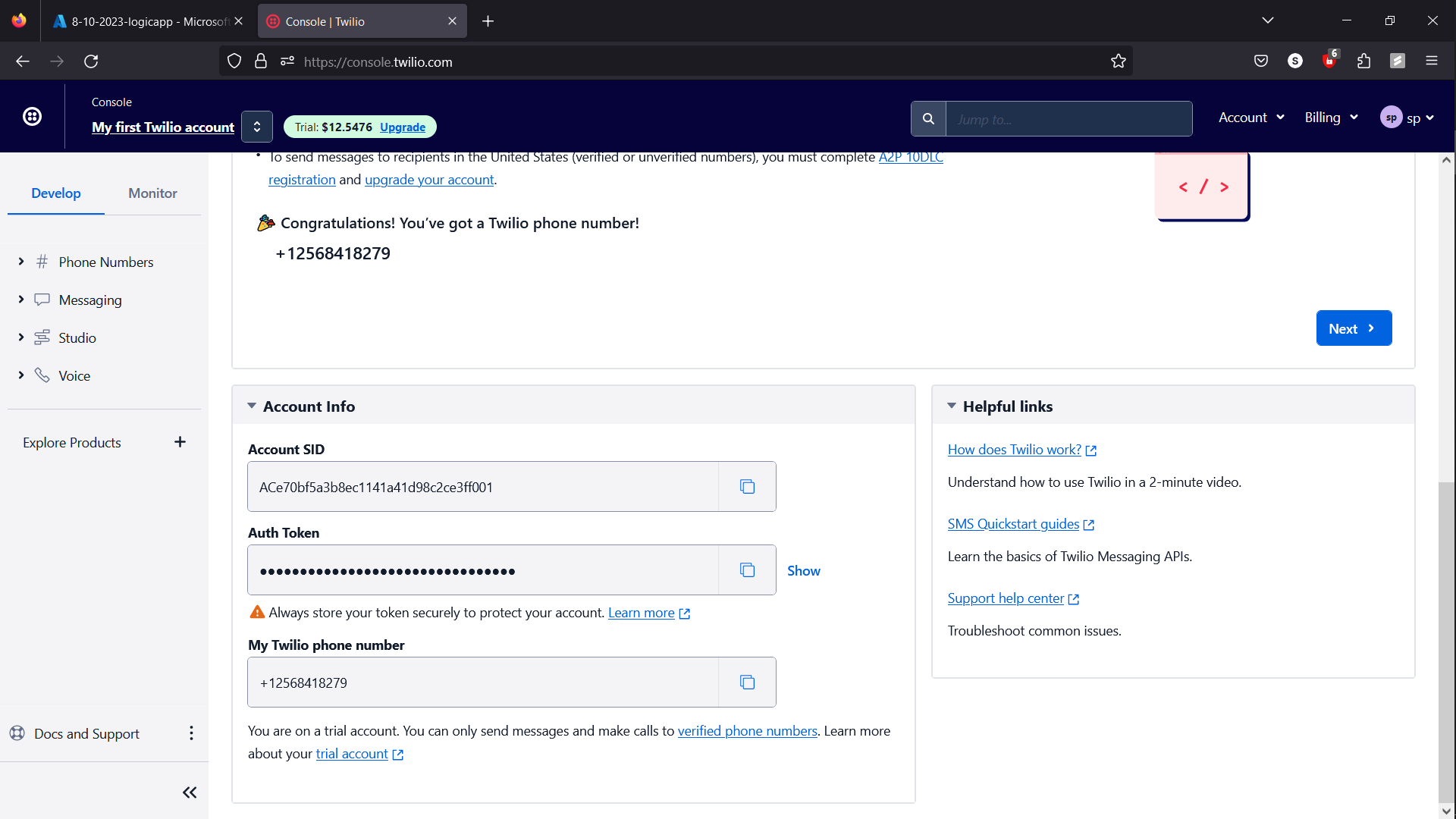Copy the Auth Token value
This screenshot has width=1456, height=819.
click(x=747, y=570)
